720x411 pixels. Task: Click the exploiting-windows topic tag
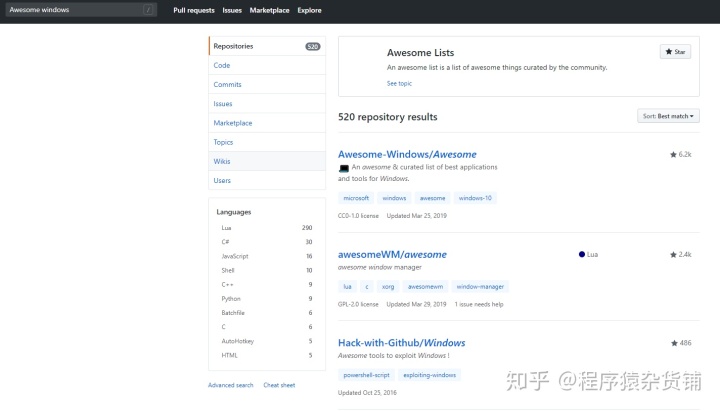(429, 375)
